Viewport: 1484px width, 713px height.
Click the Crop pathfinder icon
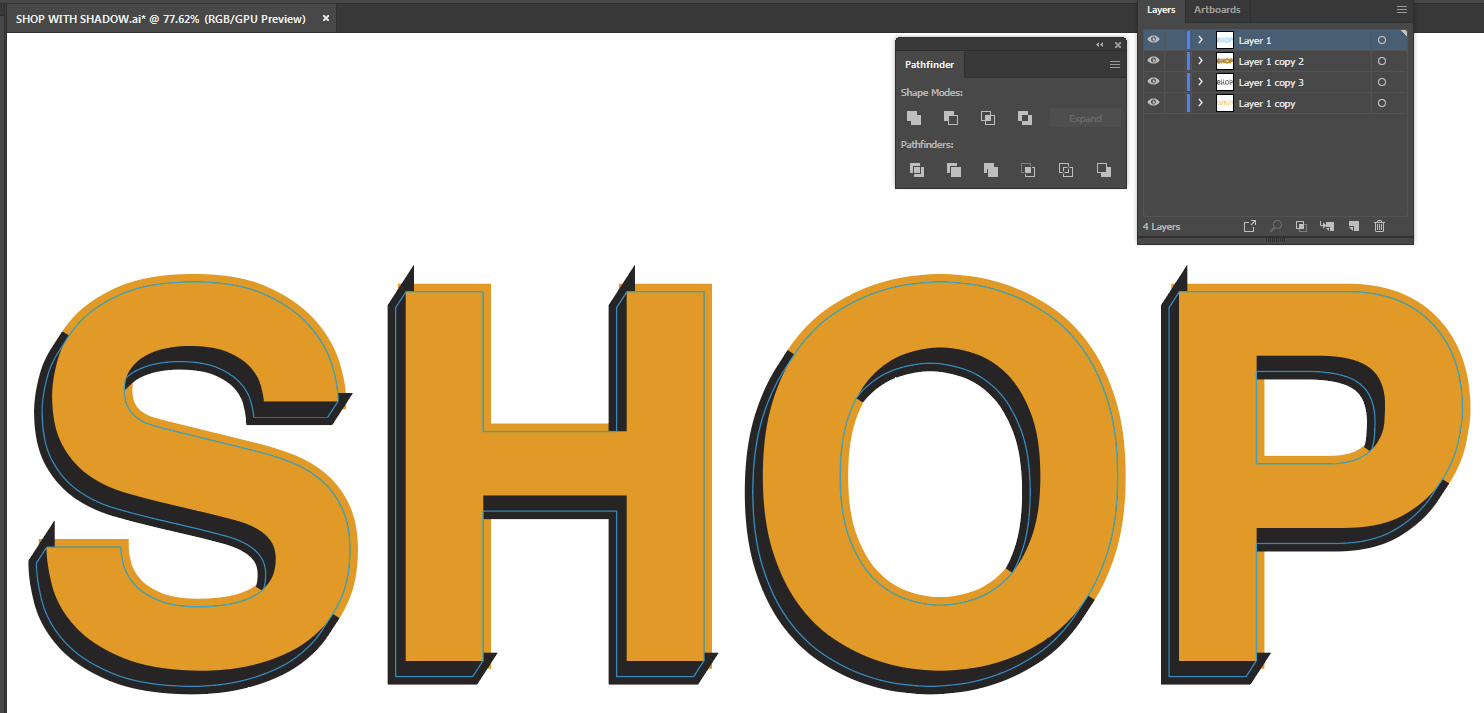tap(1028, 170)
